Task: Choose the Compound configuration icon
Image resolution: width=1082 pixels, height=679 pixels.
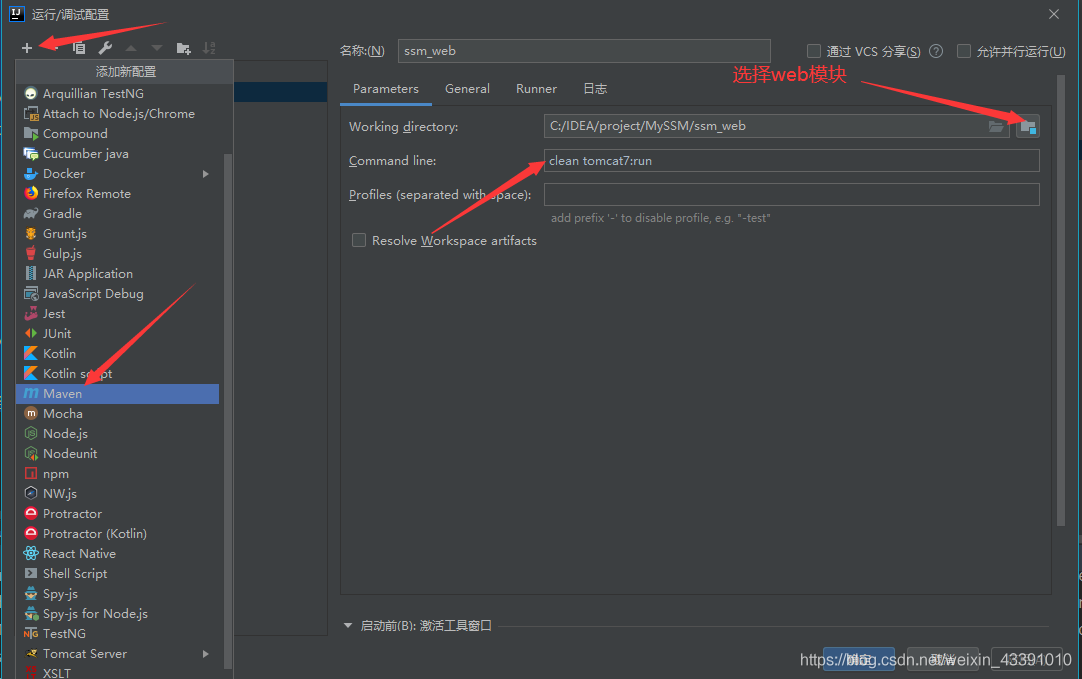Action: tap(30, 133)
